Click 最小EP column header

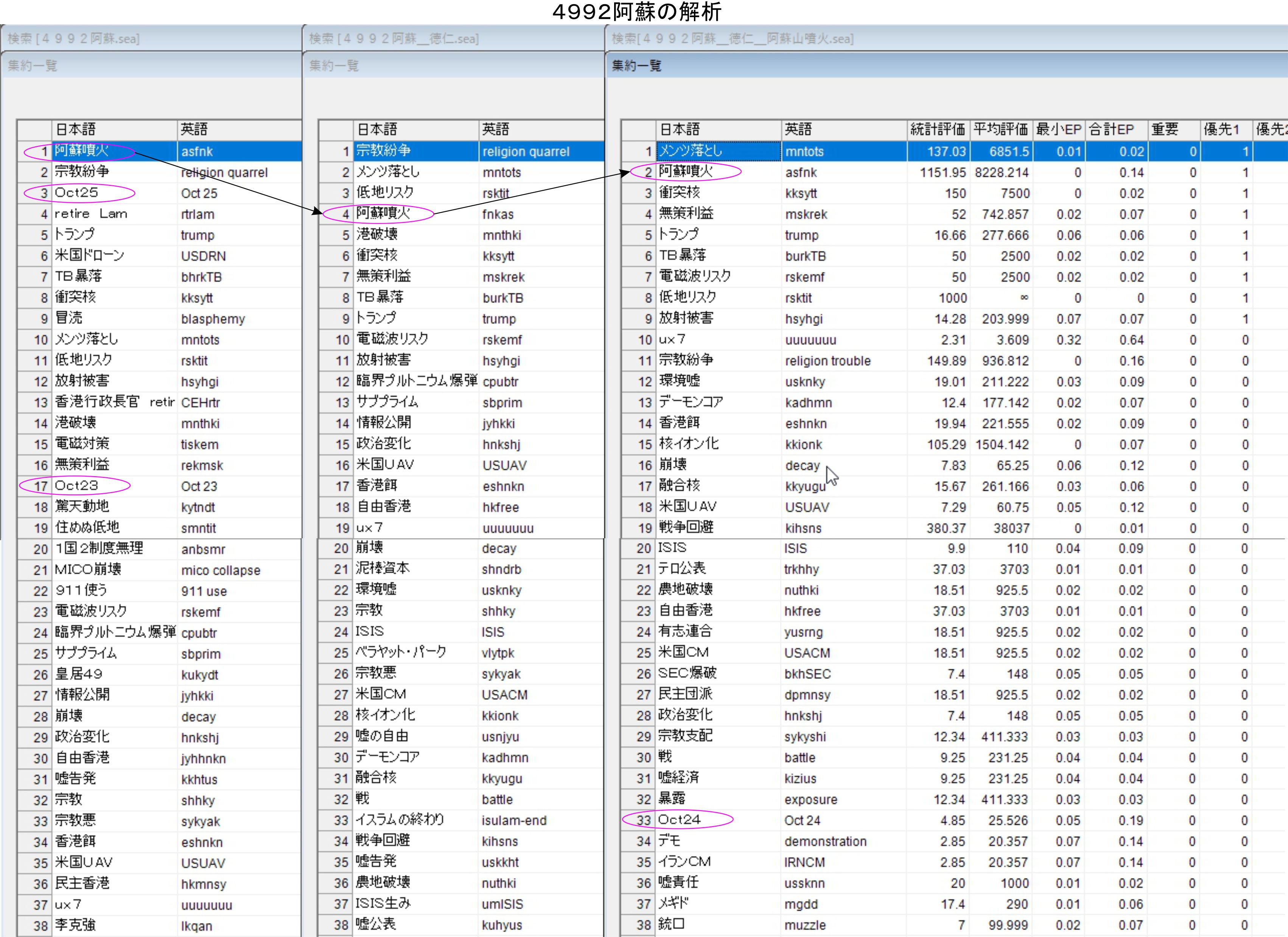point(1058,129)
